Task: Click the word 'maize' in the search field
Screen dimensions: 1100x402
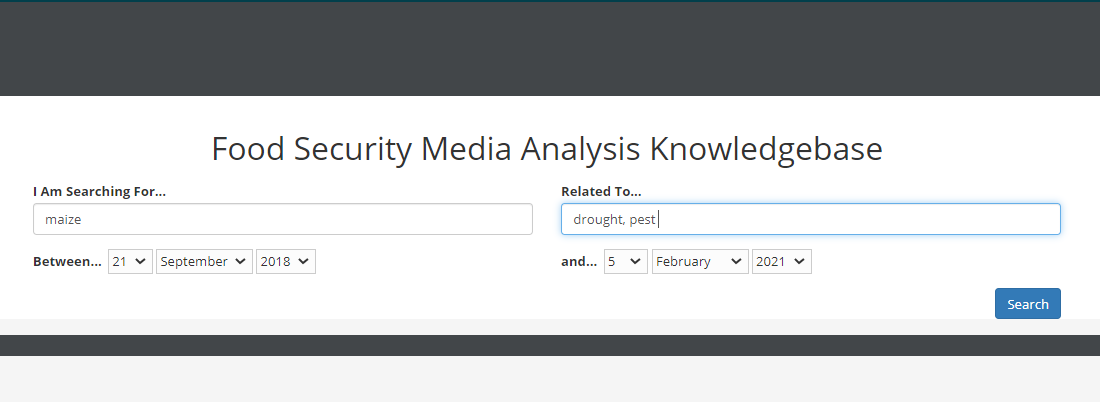Action: pyautogui.click(x=63, y=219)
